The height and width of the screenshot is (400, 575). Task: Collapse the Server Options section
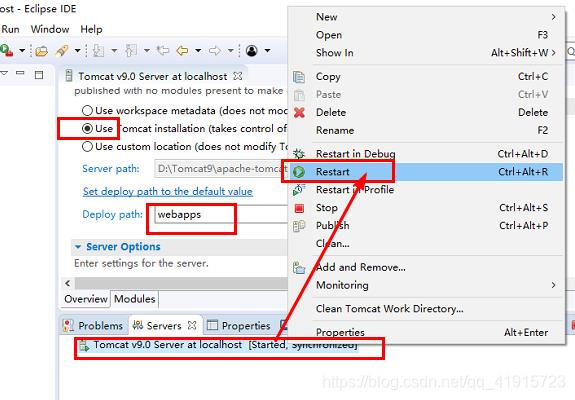[x=78, y=247]
